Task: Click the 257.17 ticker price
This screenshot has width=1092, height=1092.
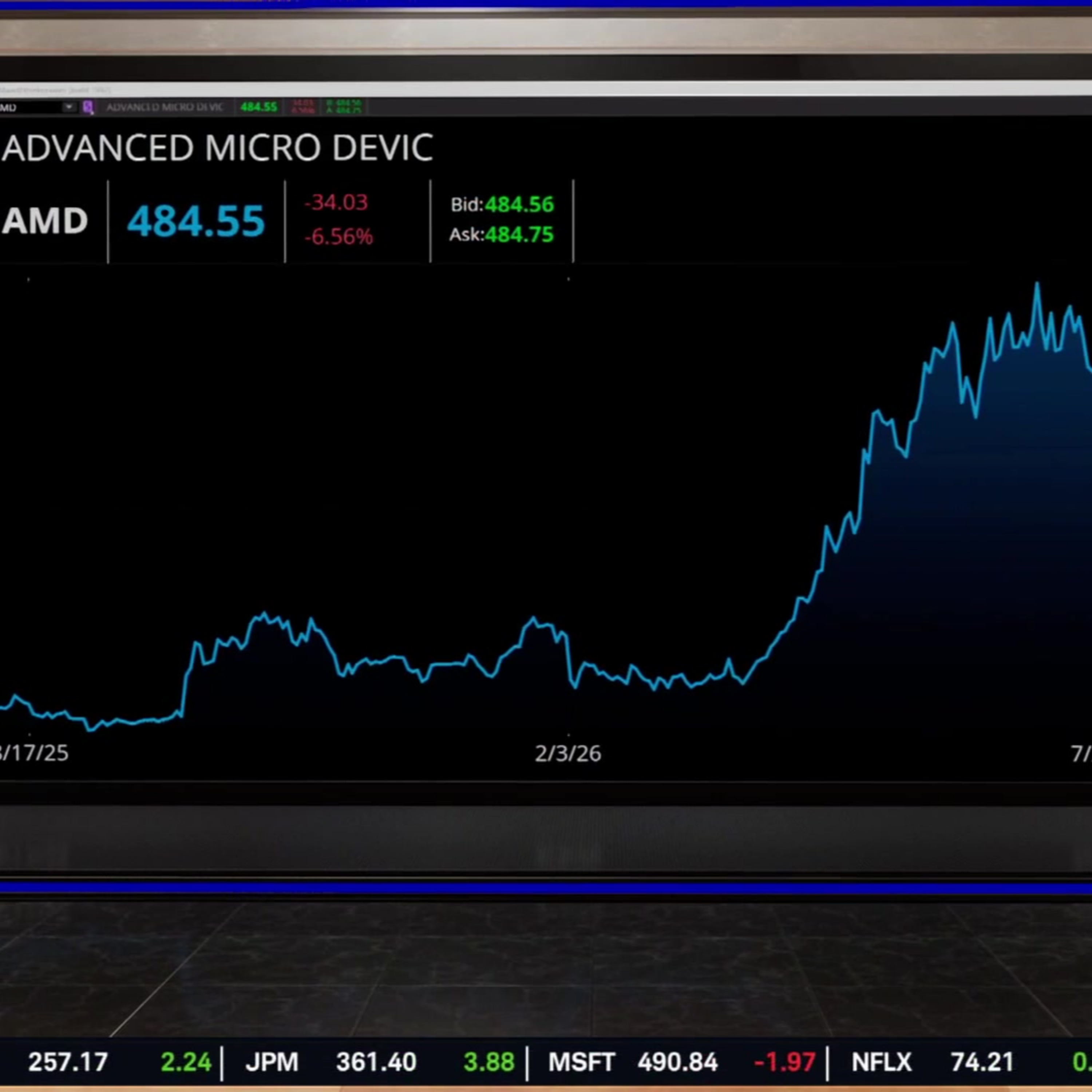Action: point(68,1062)
